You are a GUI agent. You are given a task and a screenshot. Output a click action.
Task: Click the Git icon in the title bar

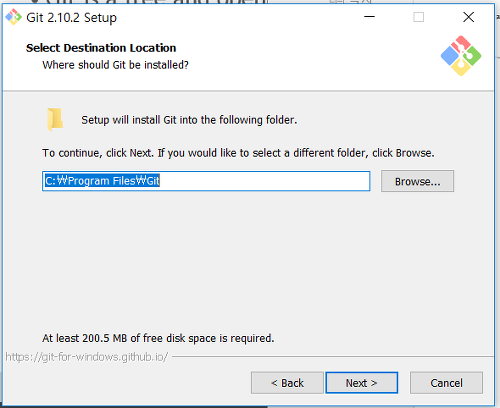click(x=13, y=17)
